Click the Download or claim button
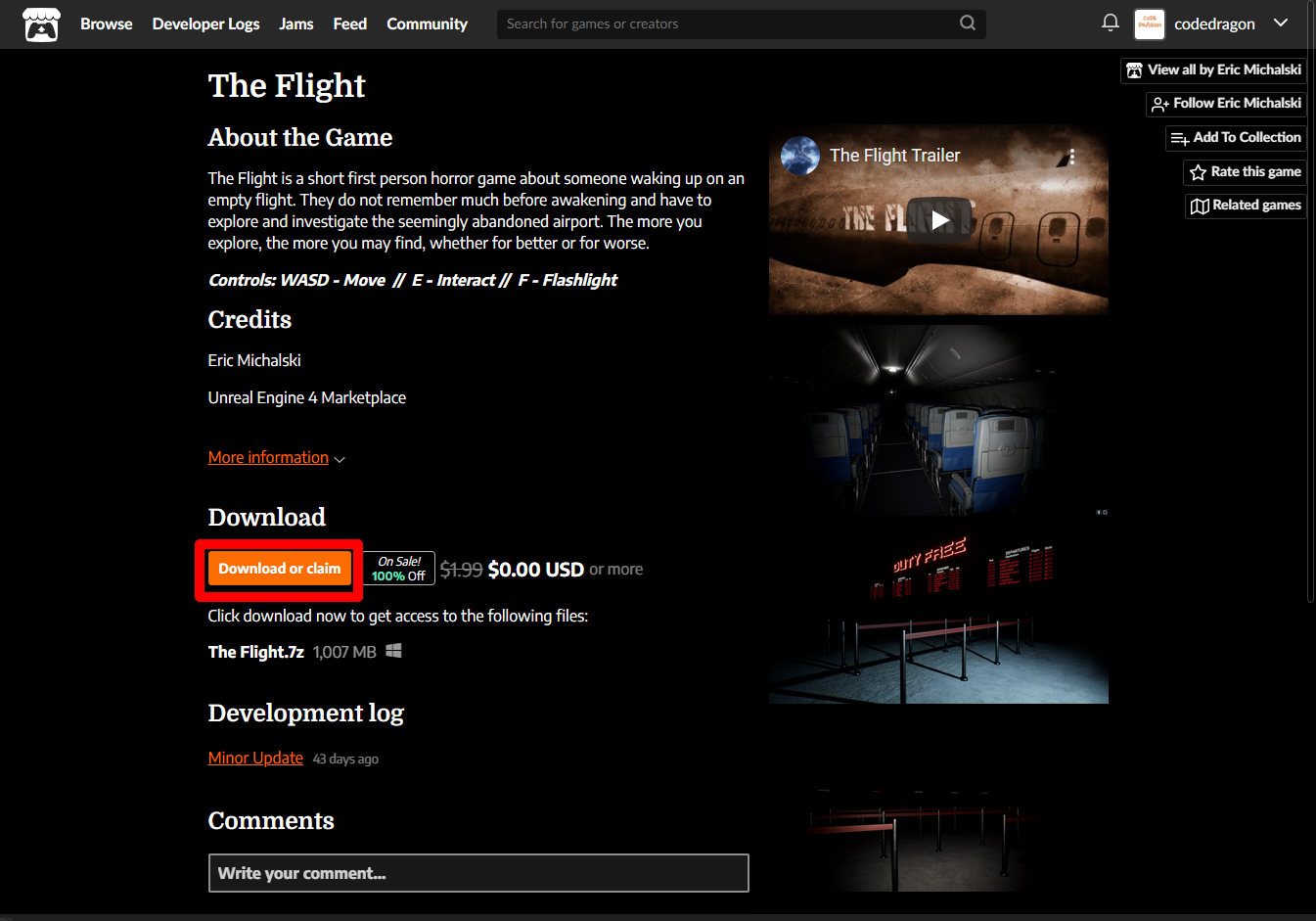Screen dimensions: 1316x921 [x=279, y=569]
